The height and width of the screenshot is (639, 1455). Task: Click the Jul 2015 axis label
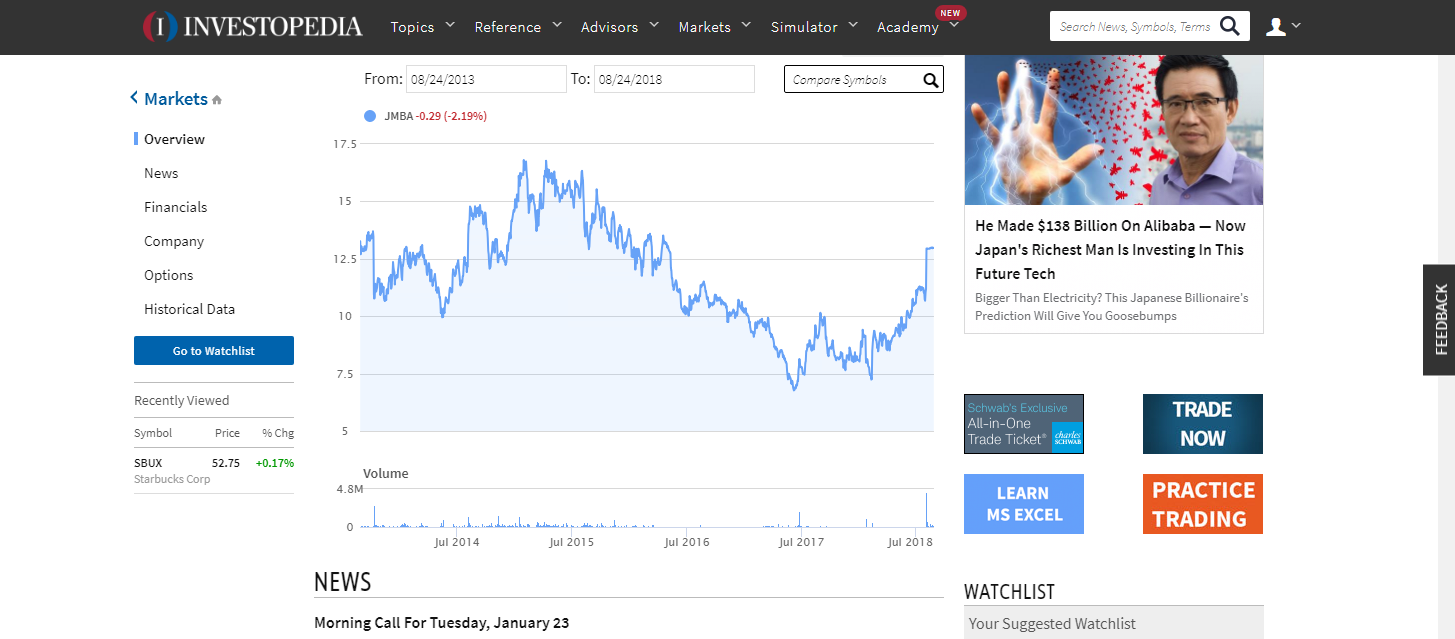tap(572, 542)
